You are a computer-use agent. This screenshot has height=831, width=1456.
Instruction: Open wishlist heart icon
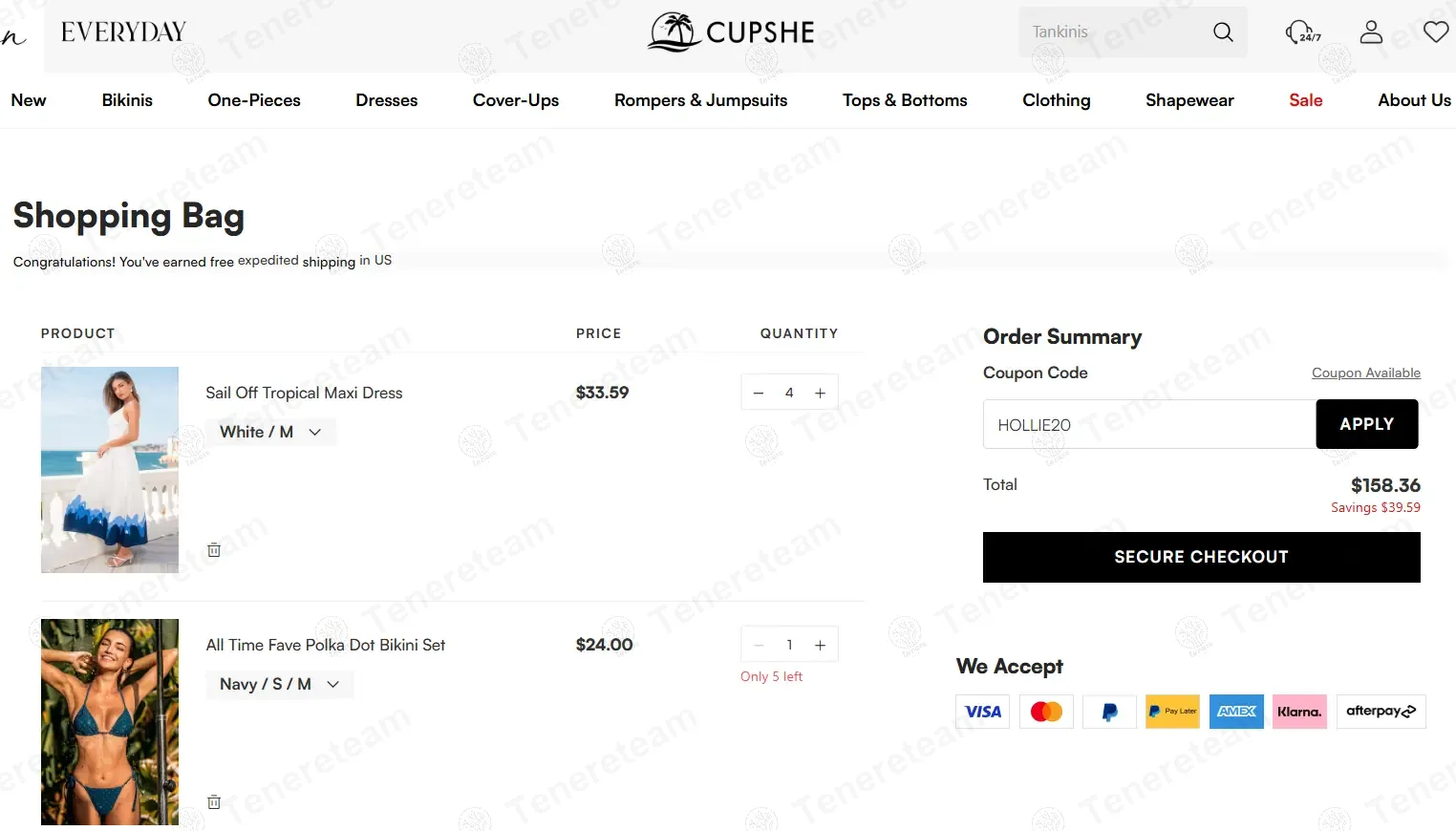click(x=1435, y=32)
